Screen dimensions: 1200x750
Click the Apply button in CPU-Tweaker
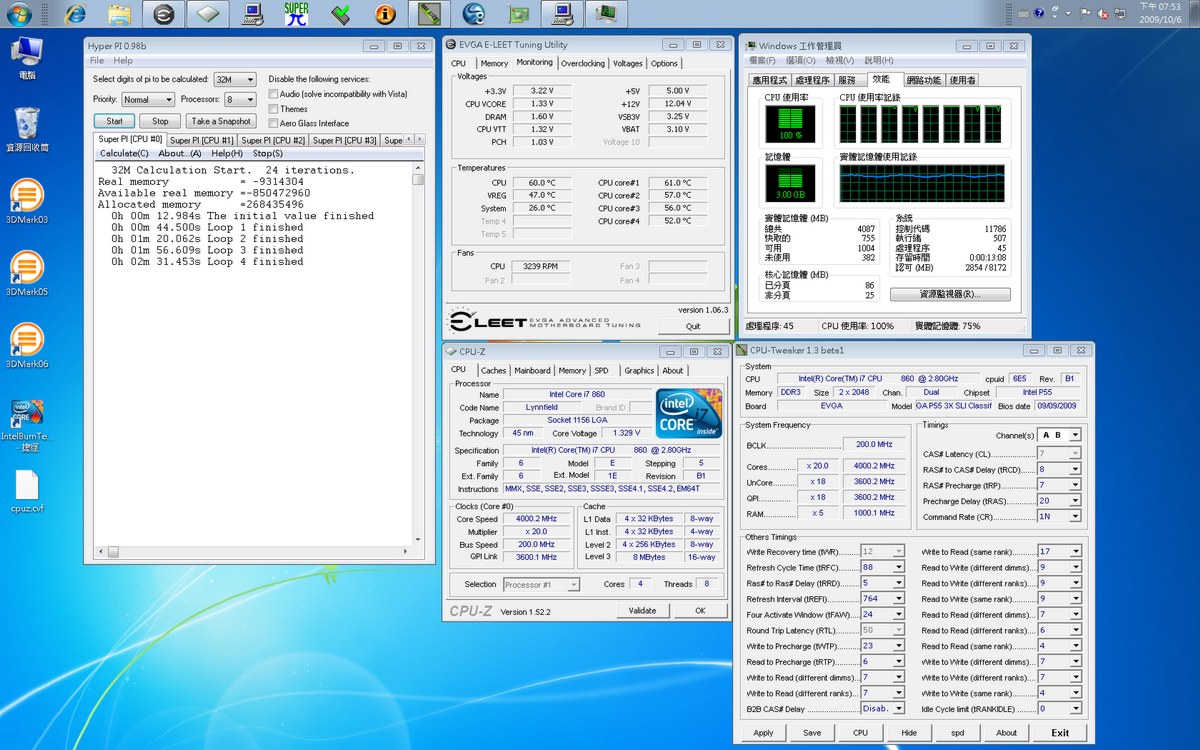pyautogui.click(x=763, y=733)
